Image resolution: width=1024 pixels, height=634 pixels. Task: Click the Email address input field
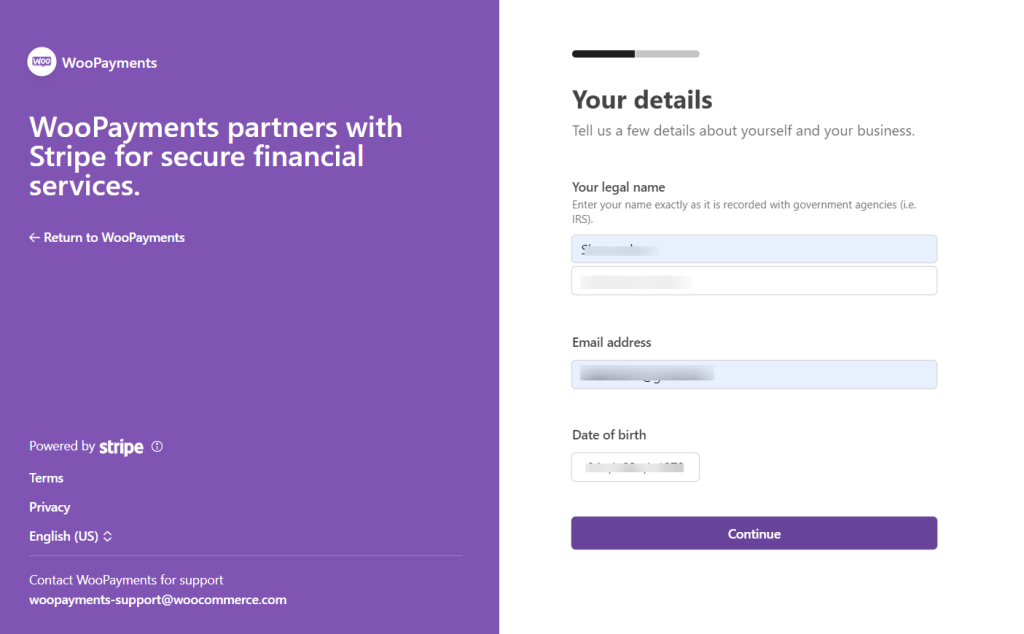pos(754,375)
